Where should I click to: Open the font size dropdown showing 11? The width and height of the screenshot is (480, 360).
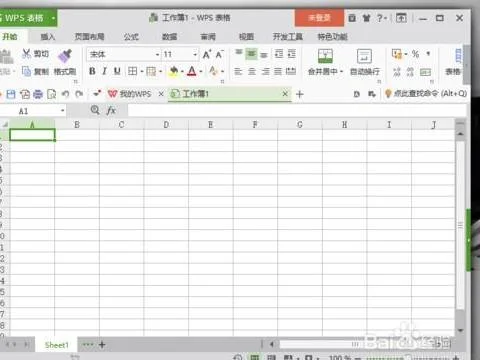(x=195, y=54)
